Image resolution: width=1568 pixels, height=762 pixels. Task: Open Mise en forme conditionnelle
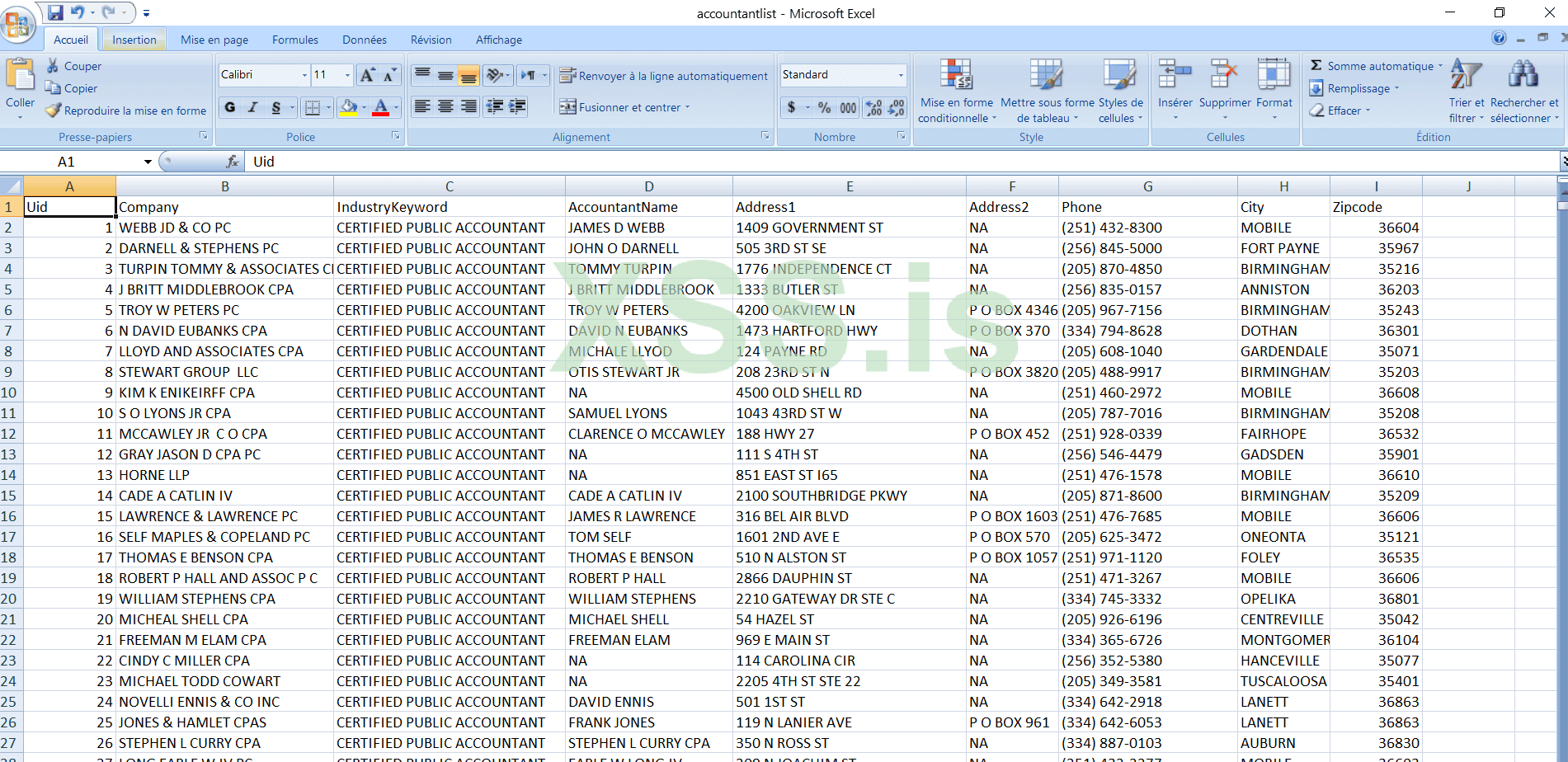957,91
